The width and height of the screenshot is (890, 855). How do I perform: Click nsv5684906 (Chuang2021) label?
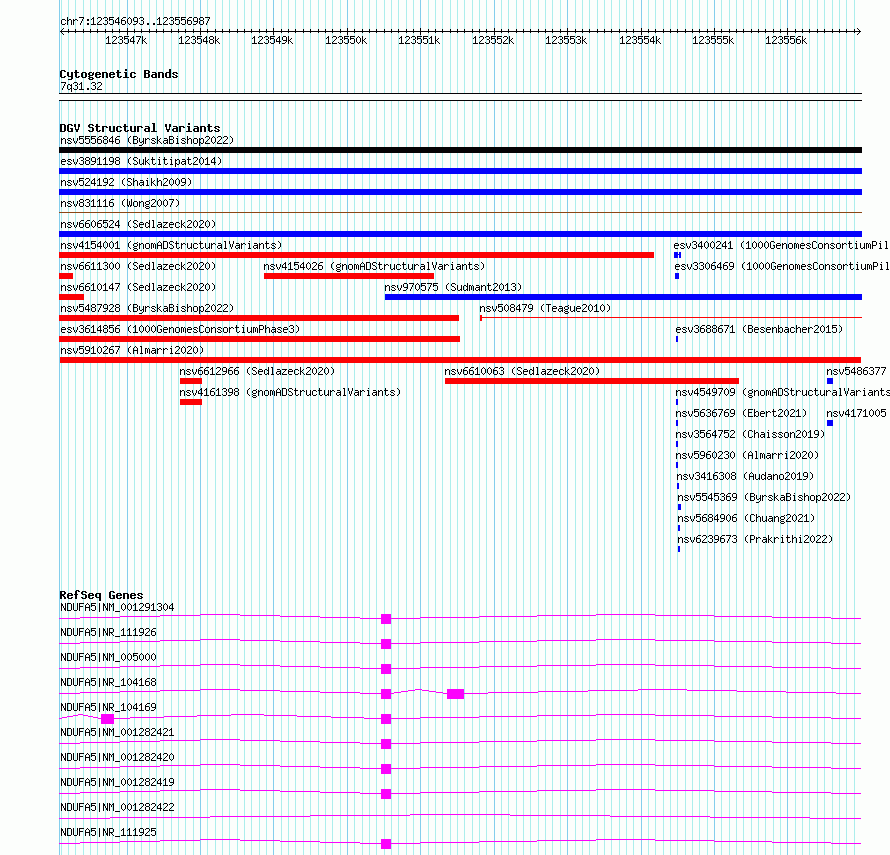tap(746, 518)
